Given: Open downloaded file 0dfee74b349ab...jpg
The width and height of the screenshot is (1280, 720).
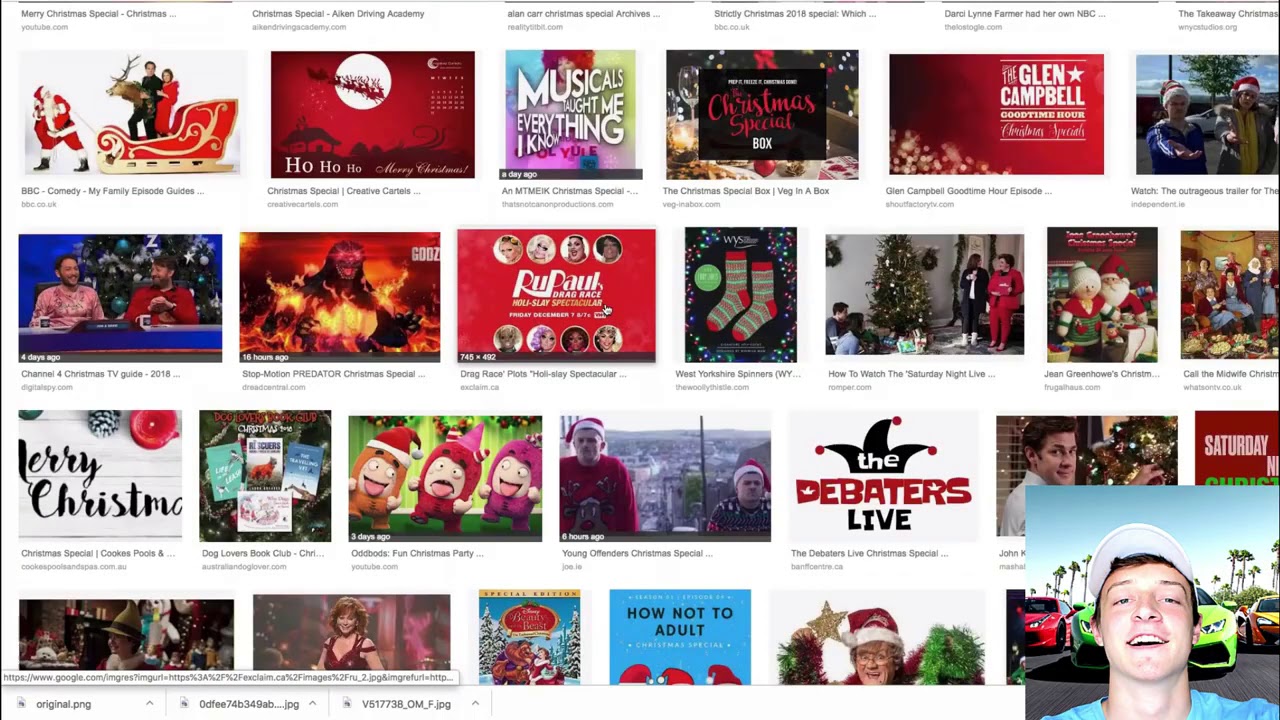Looking at the screenshot, I should click(x=249, y=704).
